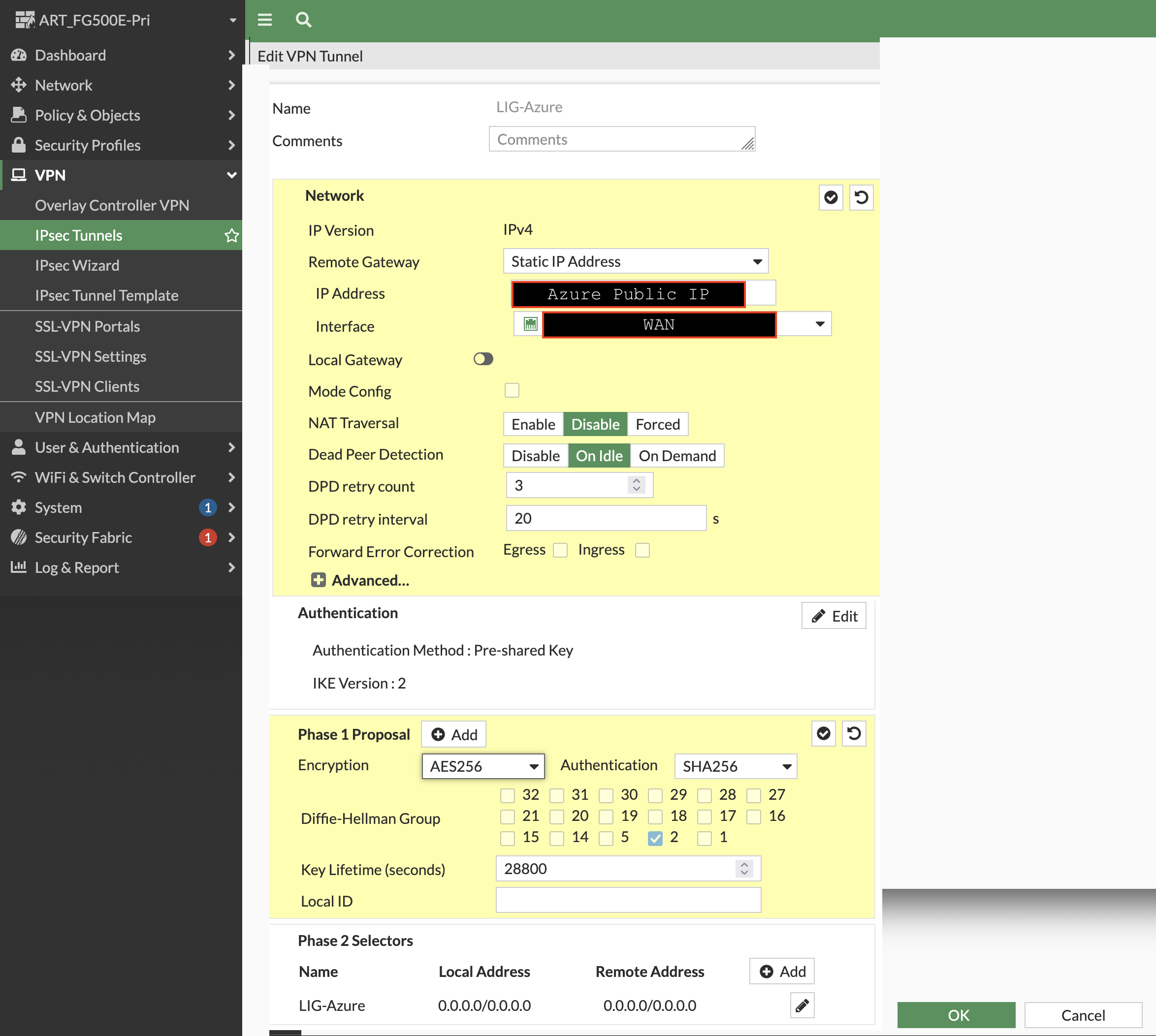Viewport: 1156px width, 1036px height.
Task: Click the Log & Report chart icon
Action: 19,567
